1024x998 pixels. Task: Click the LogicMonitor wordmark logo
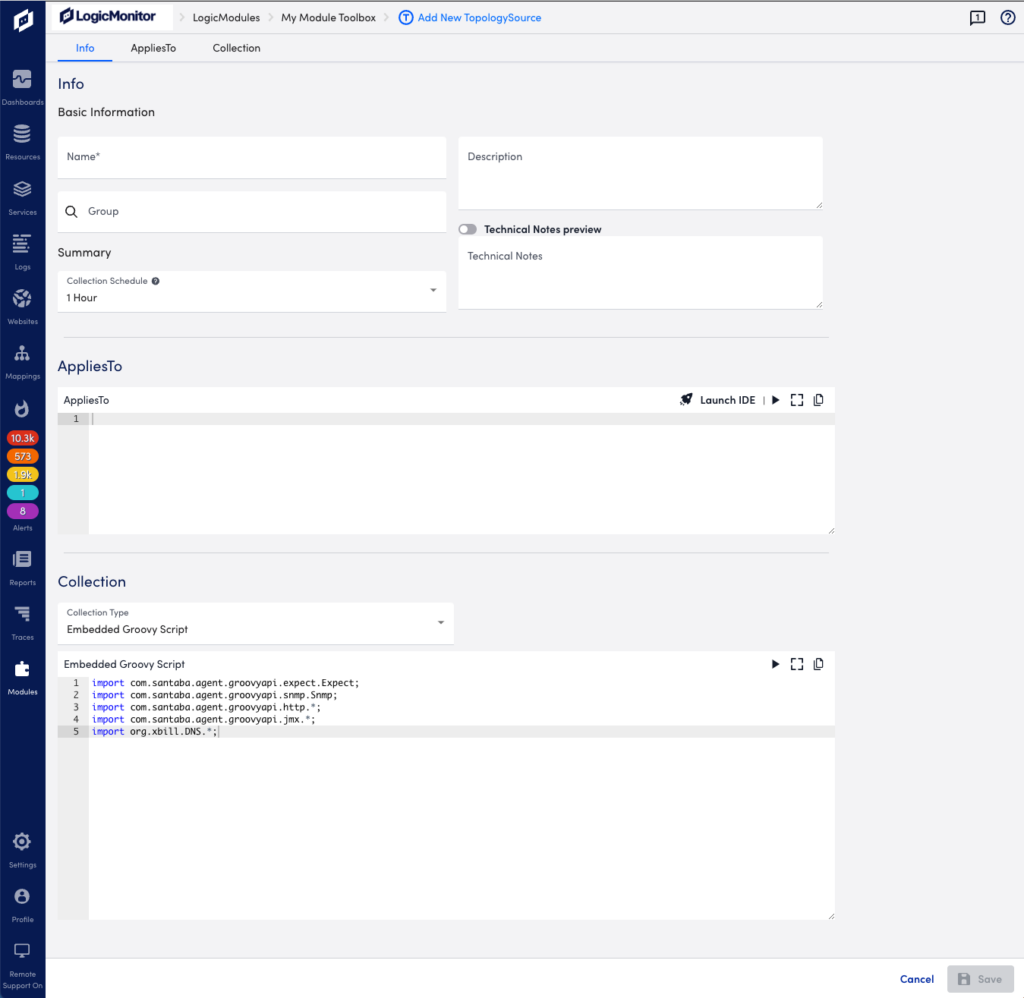108,16
